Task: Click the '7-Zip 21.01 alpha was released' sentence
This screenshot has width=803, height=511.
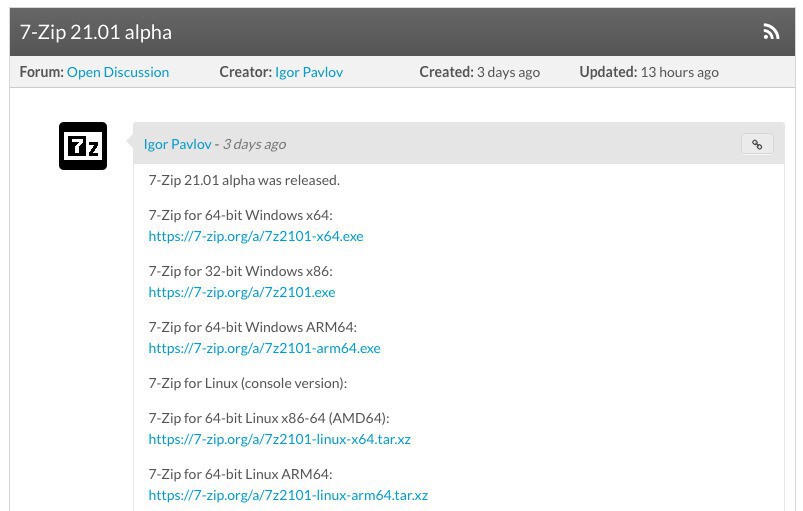Action: click(x=244, y=180)
